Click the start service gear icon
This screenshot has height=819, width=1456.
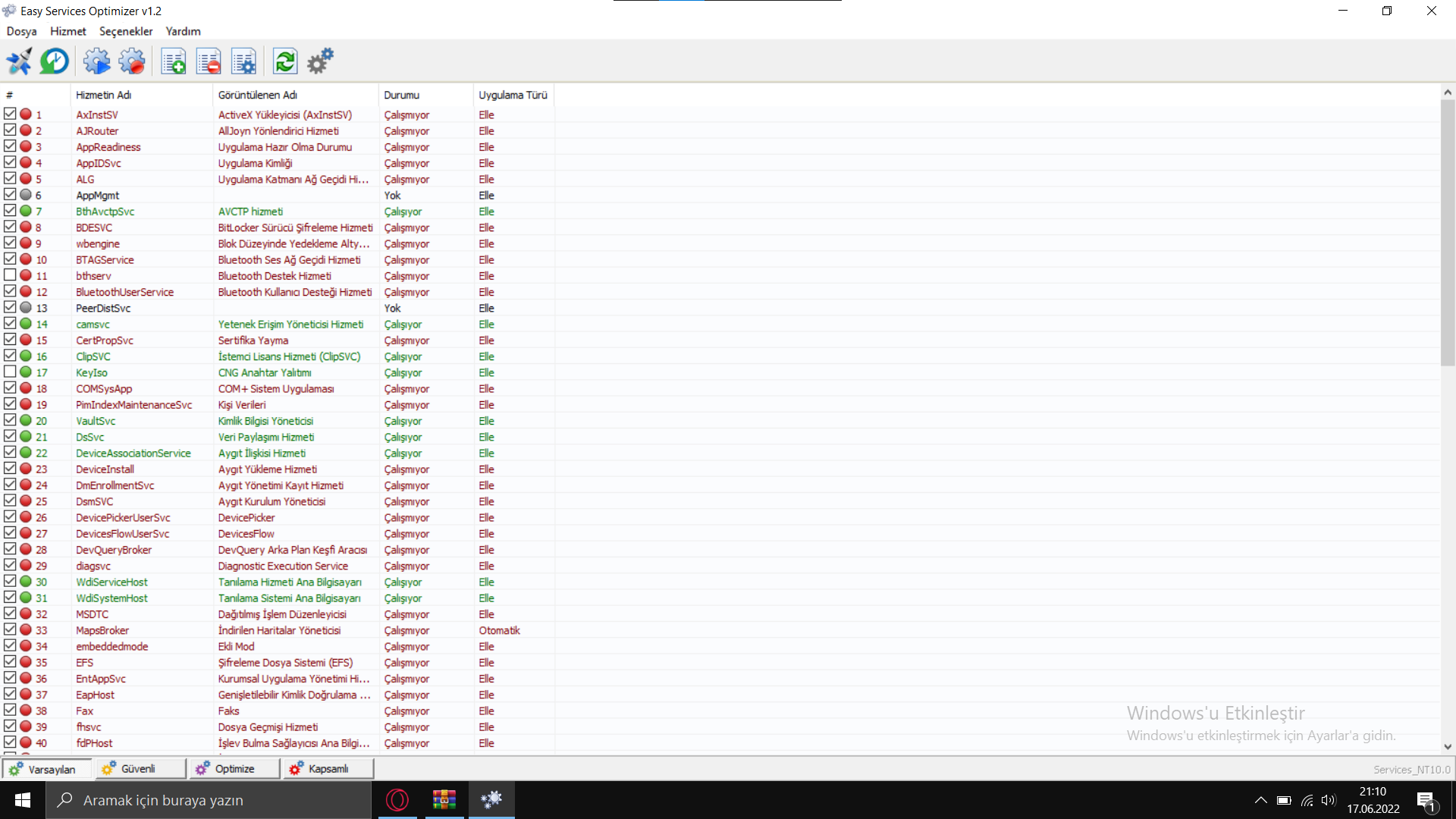click(x=96, y=61)
